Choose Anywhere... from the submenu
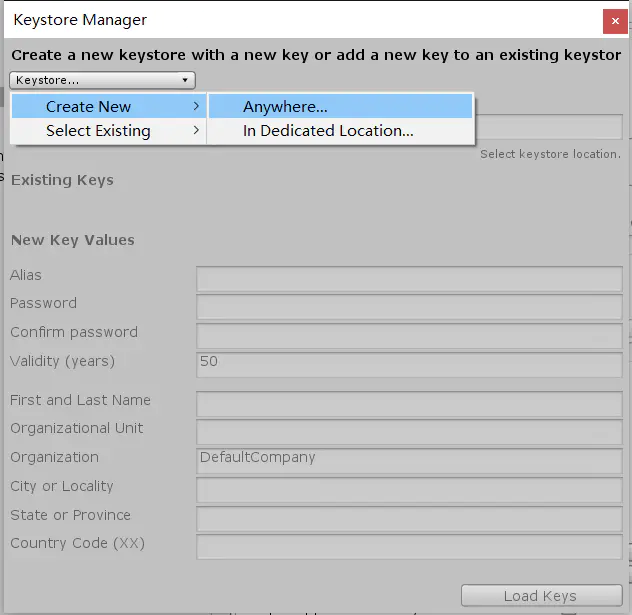The image size is (632, 615). (340, 106)
